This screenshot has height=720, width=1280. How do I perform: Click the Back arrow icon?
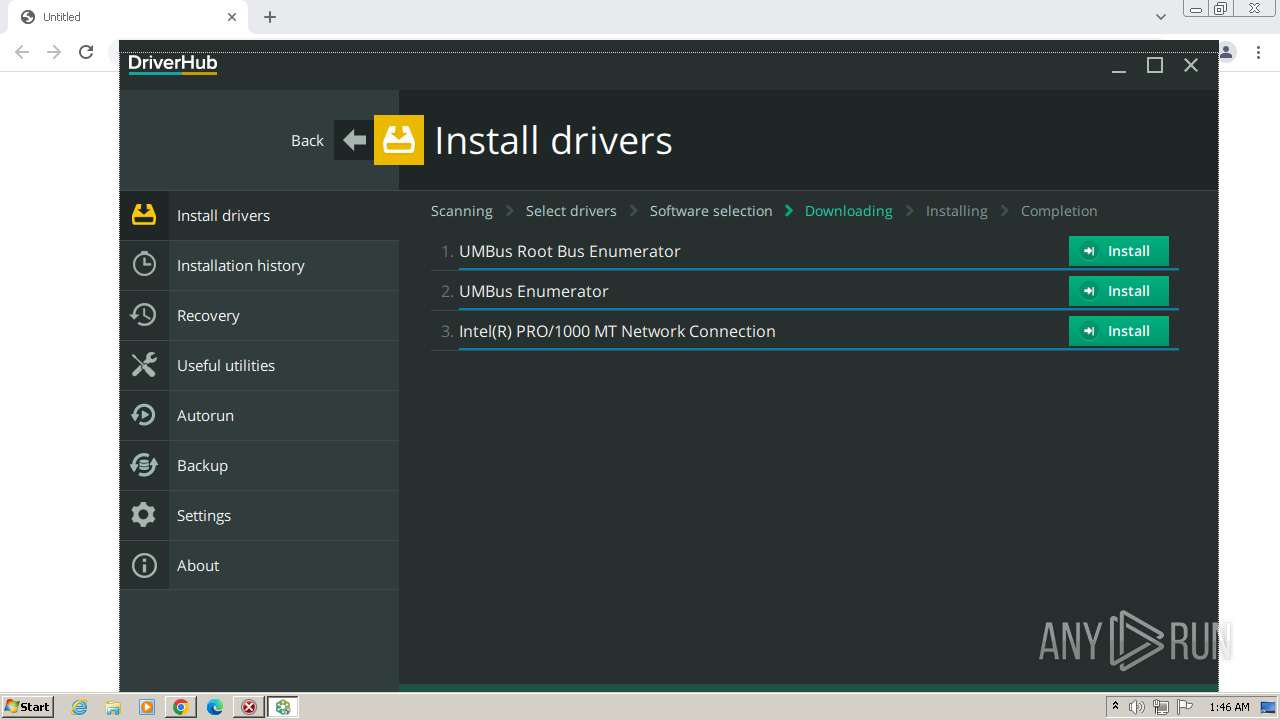tap(354, 140)
